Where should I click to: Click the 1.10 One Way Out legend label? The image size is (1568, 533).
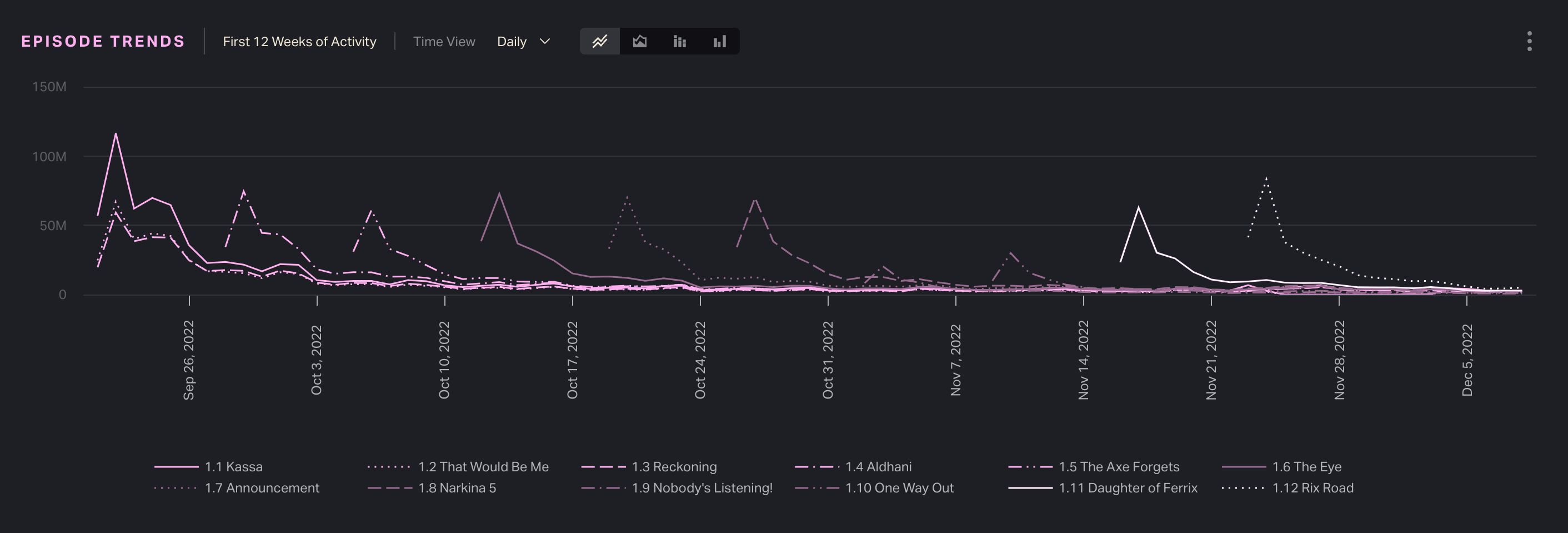pyautogui.click(x=899, y=488)
